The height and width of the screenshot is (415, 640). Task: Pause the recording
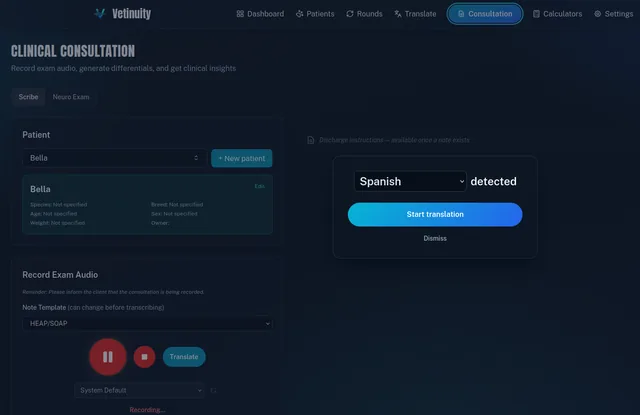click(108, 357)
